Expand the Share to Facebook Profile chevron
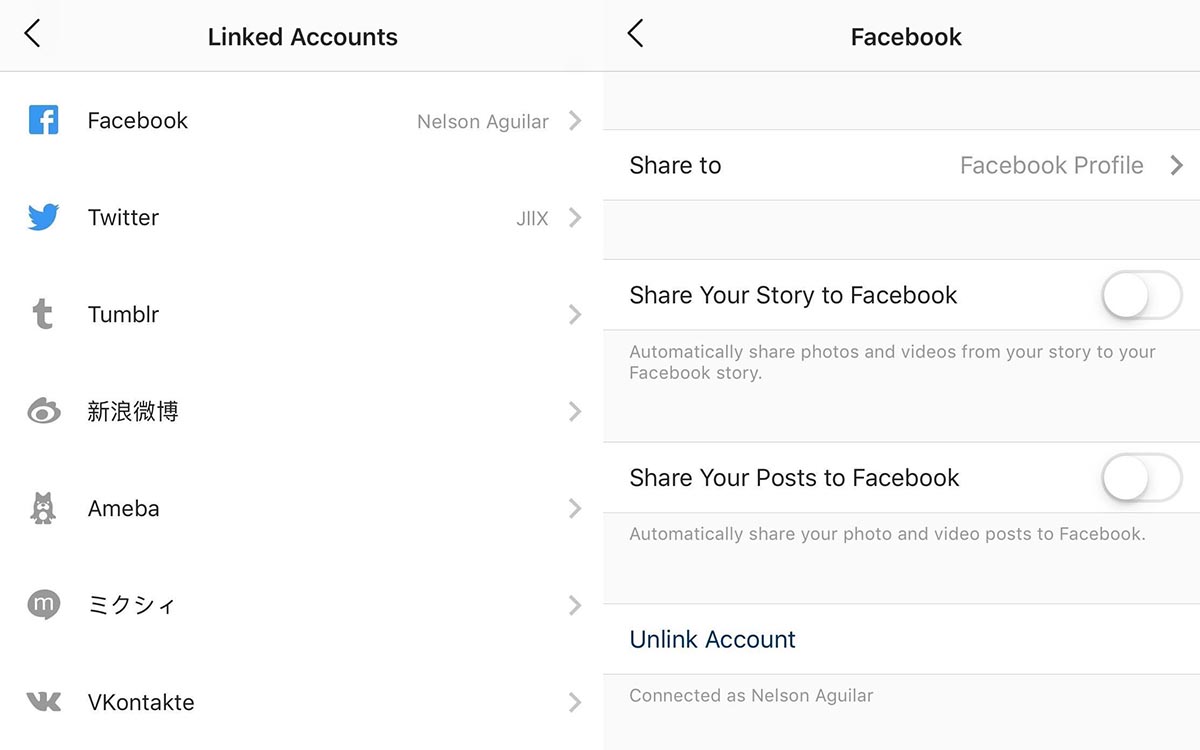The image size is (1200, 750). (x=1176, y=166)
